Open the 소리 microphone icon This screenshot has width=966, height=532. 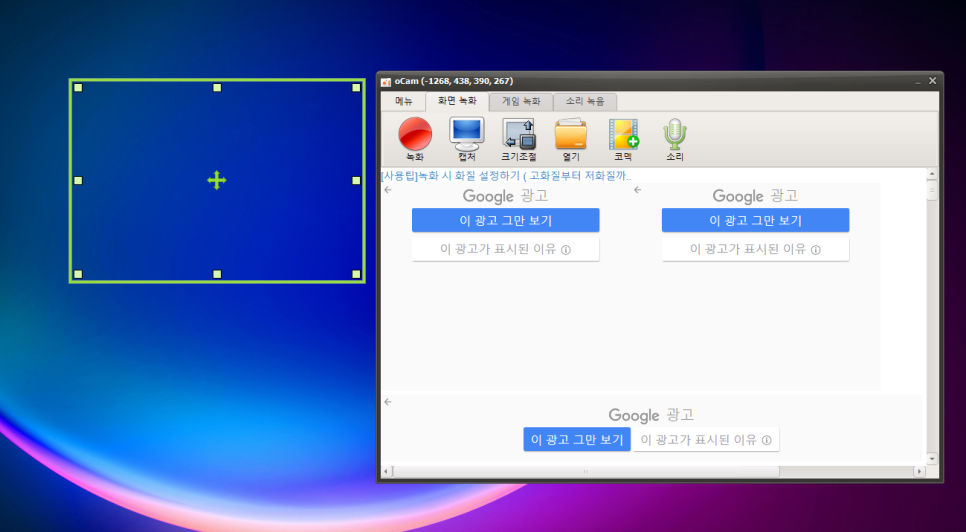[x=675, y=139]
